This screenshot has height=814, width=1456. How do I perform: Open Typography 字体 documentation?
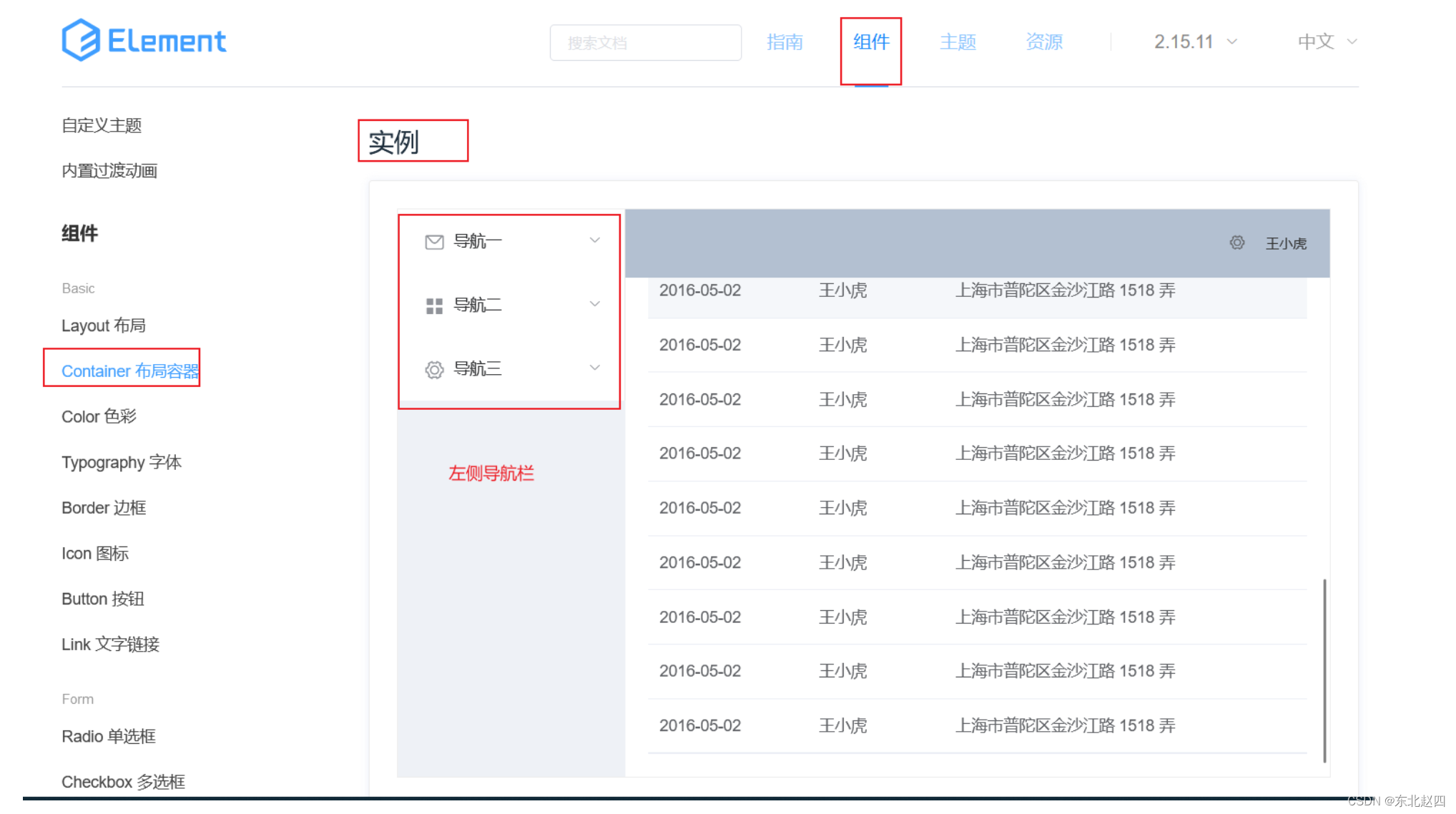point(122,462)
